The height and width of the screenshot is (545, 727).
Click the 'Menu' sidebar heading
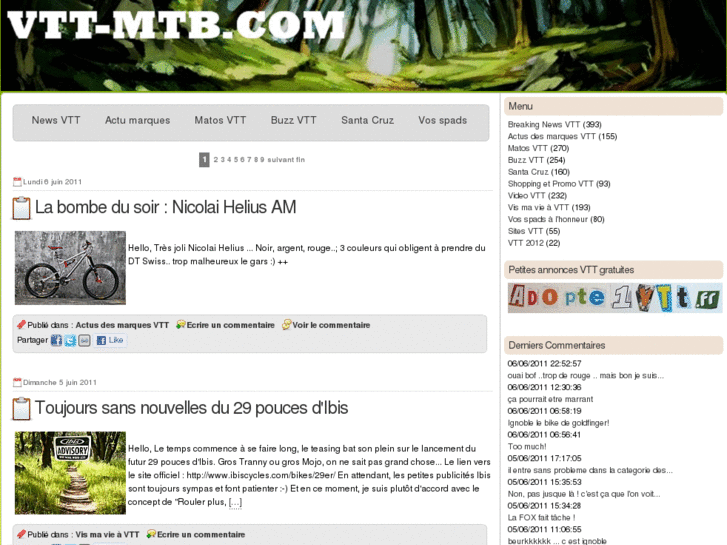tap(613, 106)
